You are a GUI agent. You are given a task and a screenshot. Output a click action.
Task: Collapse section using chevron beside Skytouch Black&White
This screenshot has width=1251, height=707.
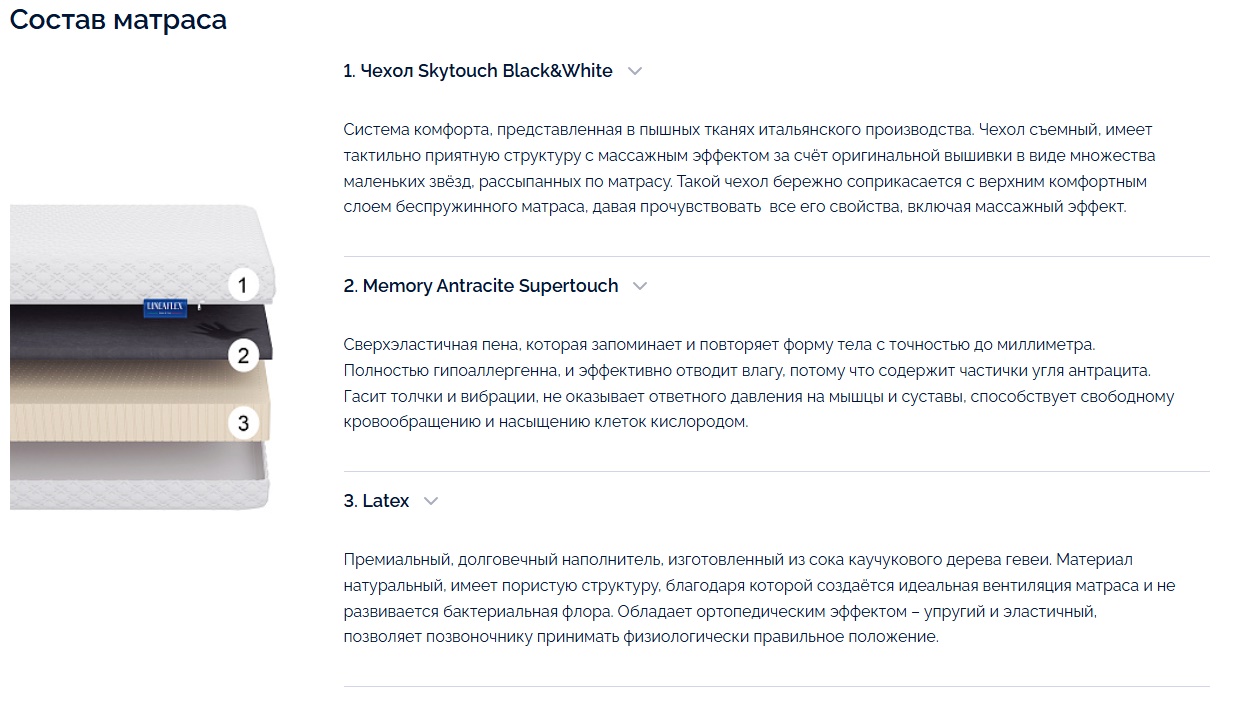(634, 71)
